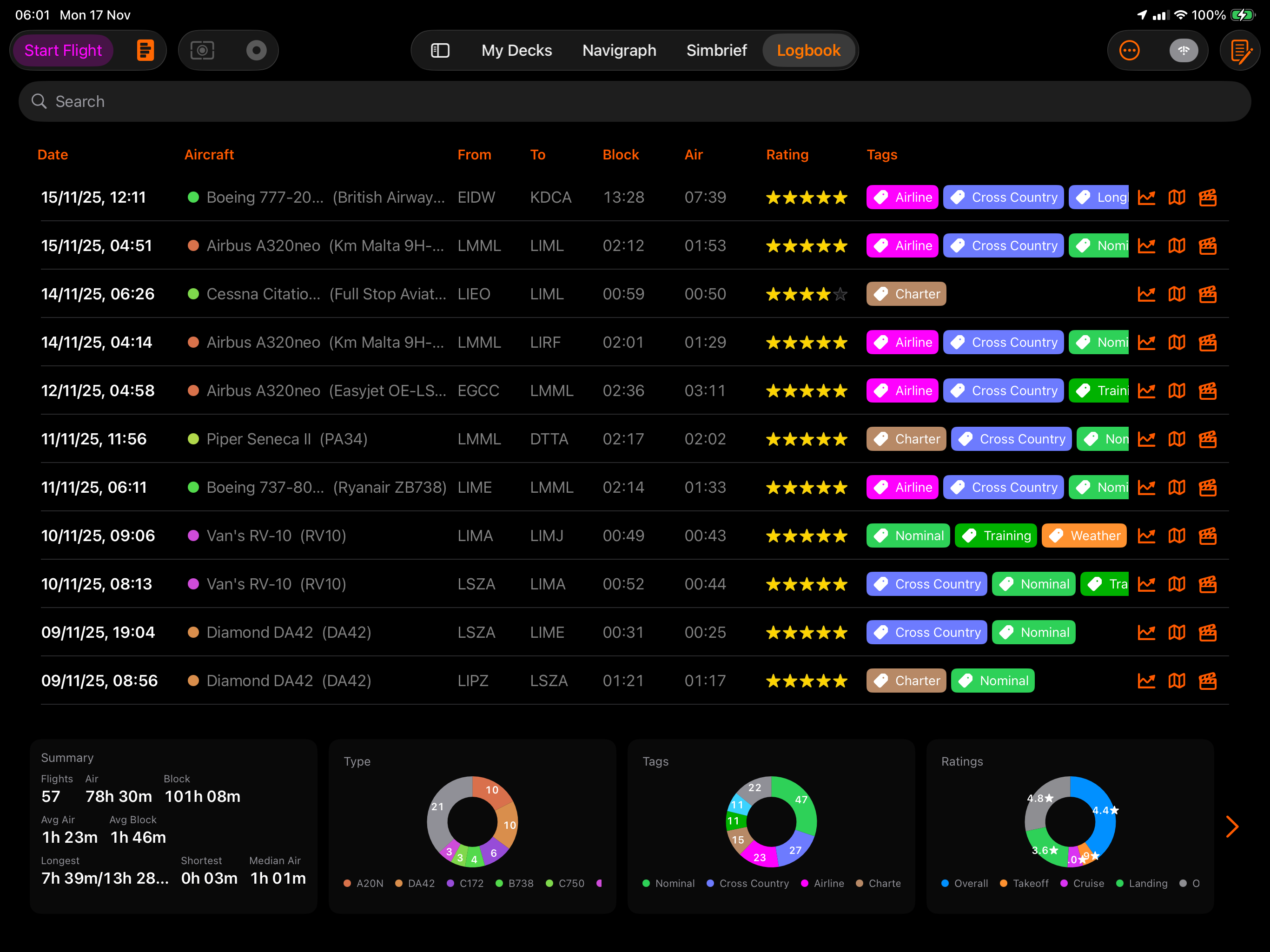Tap Charter tag on Cessna Citation flight
This screenshot has height=952, width=1270.
[906, 294]
